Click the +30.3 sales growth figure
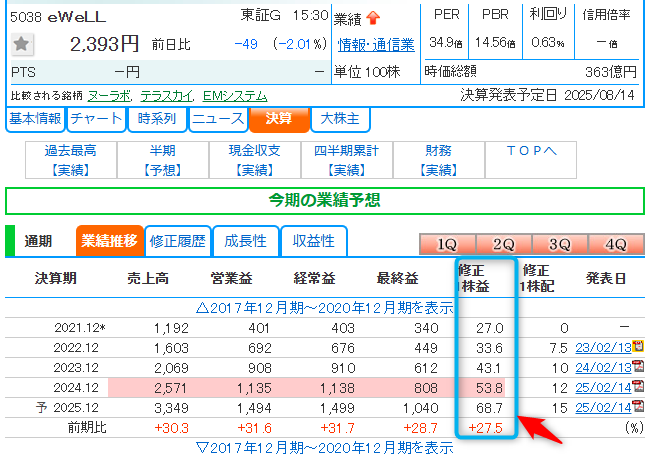The image size is (656, 454). click(172, 428)
